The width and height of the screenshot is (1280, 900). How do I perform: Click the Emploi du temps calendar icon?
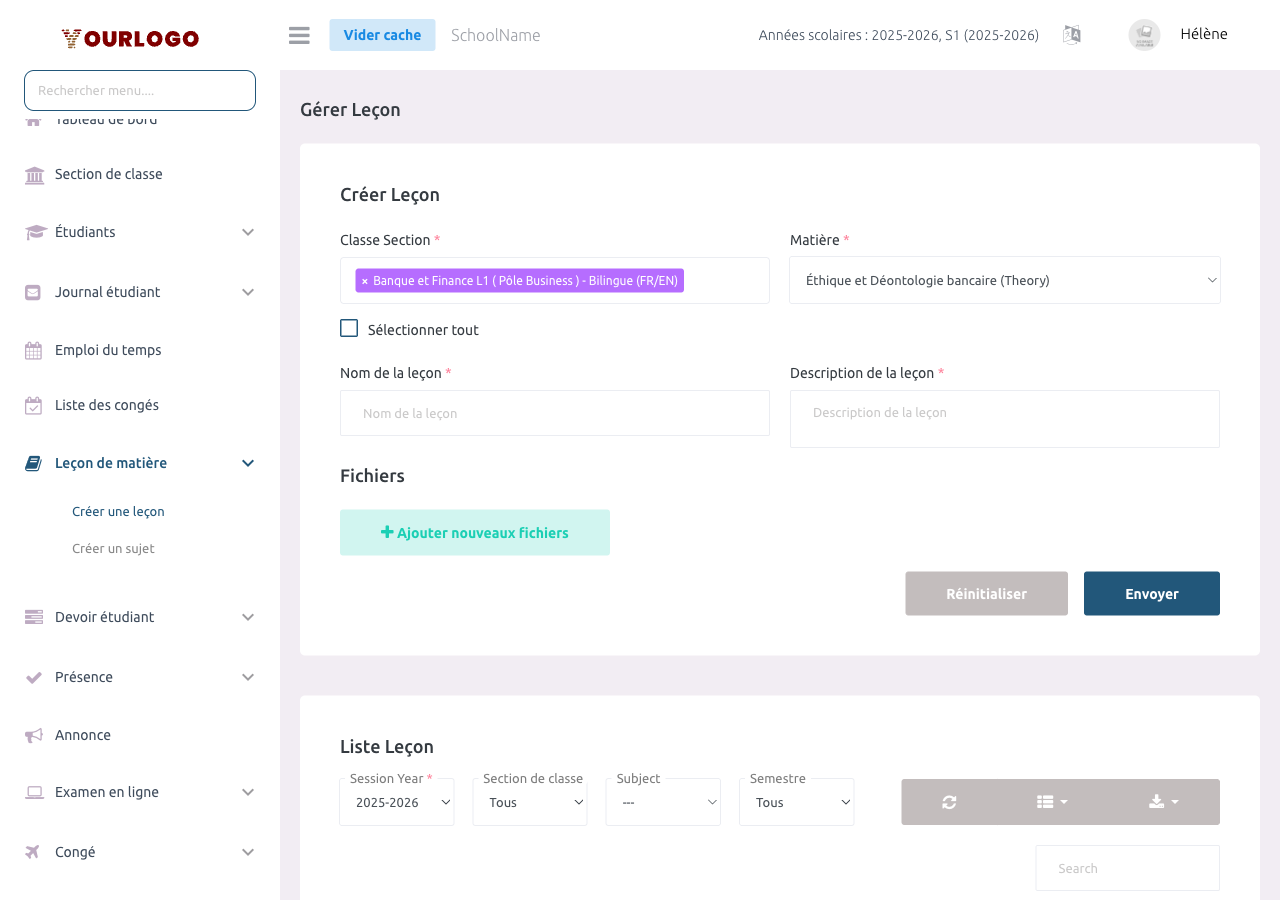point(34,351)
